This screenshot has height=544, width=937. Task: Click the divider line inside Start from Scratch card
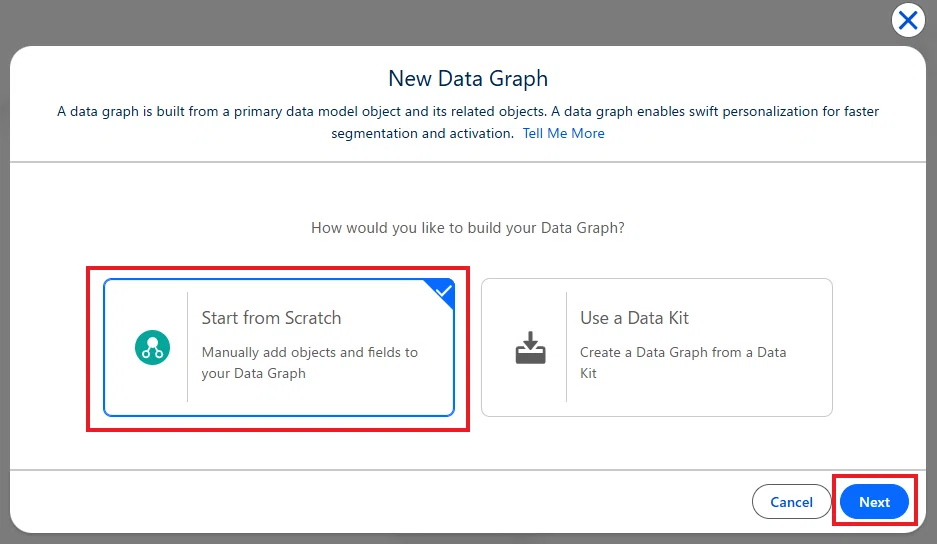point(188,347)
